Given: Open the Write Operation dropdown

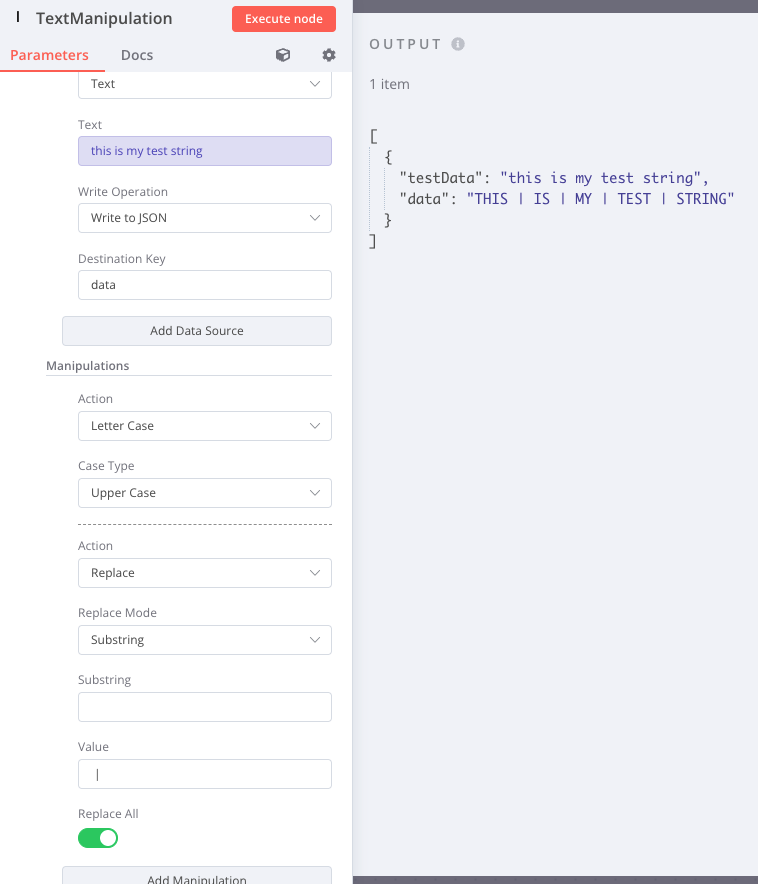Looking at the screenshot, I should click(x=205, y=218).
